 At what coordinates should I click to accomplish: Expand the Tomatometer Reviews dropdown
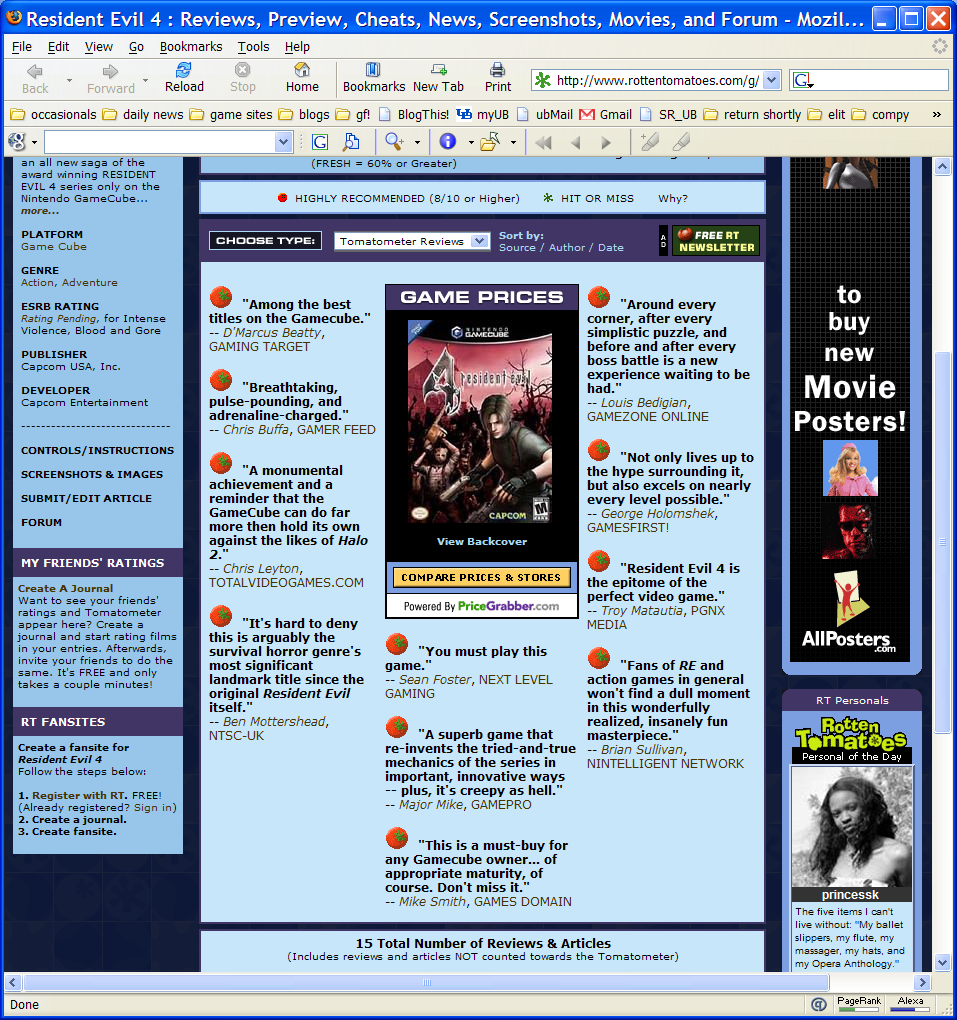[480, 241]
